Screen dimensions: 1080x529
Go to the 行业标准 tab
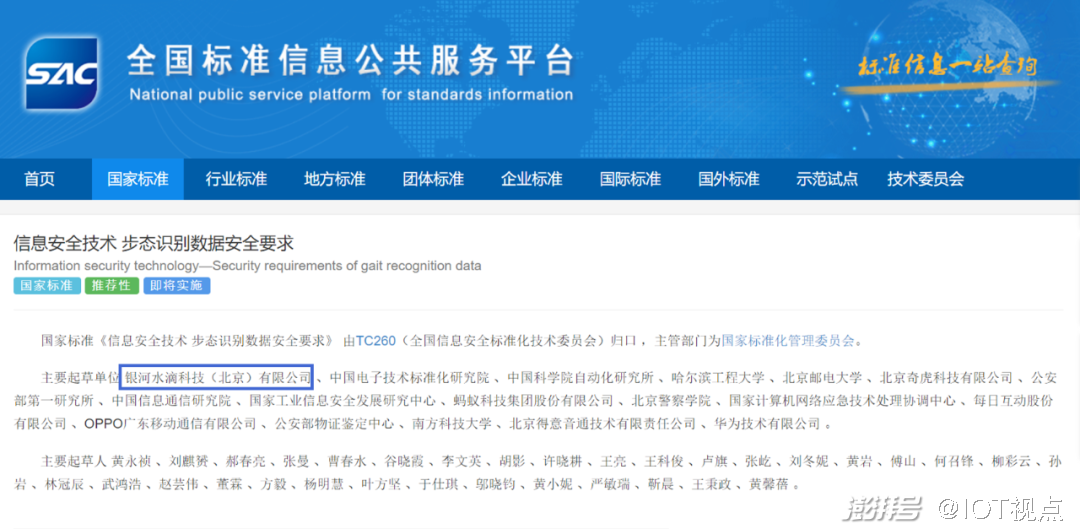[x=236, y=179]
